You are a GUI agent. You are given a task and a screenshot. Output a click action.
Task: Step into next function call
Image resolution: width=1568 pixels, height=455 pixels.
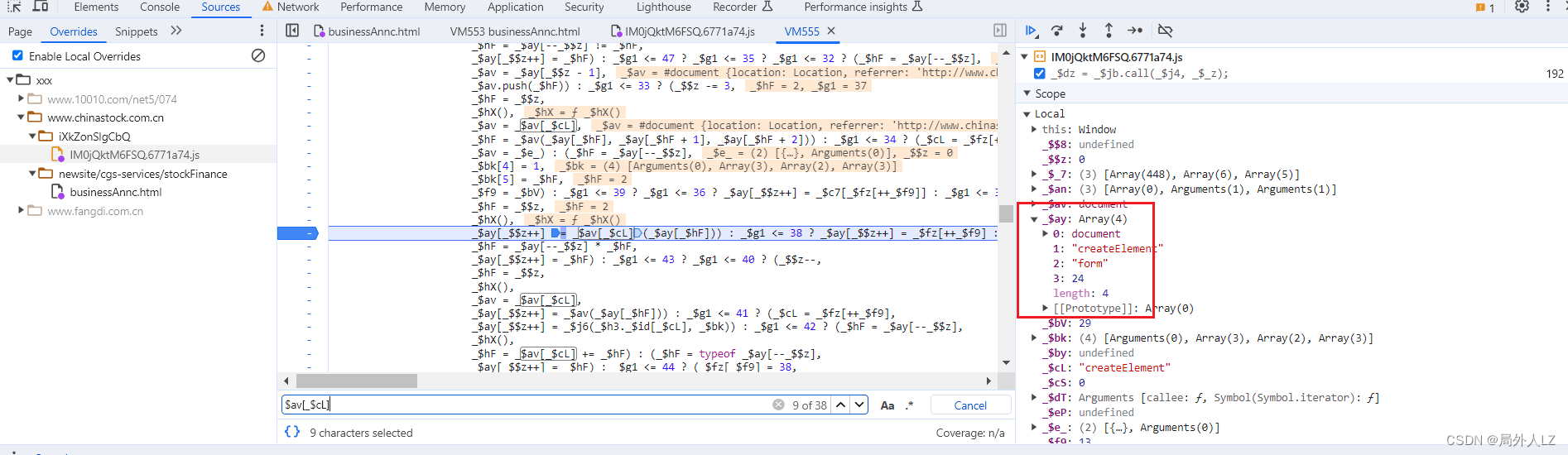[x=1083, y=31]
